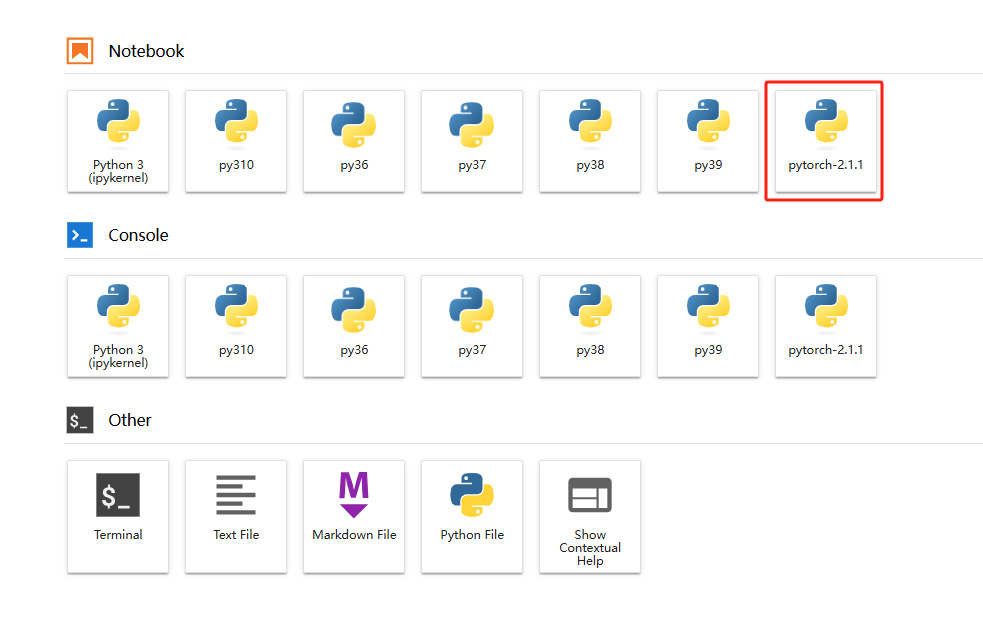Start a py37 console
Screen dimensions: 983x626
coord(471,326)
